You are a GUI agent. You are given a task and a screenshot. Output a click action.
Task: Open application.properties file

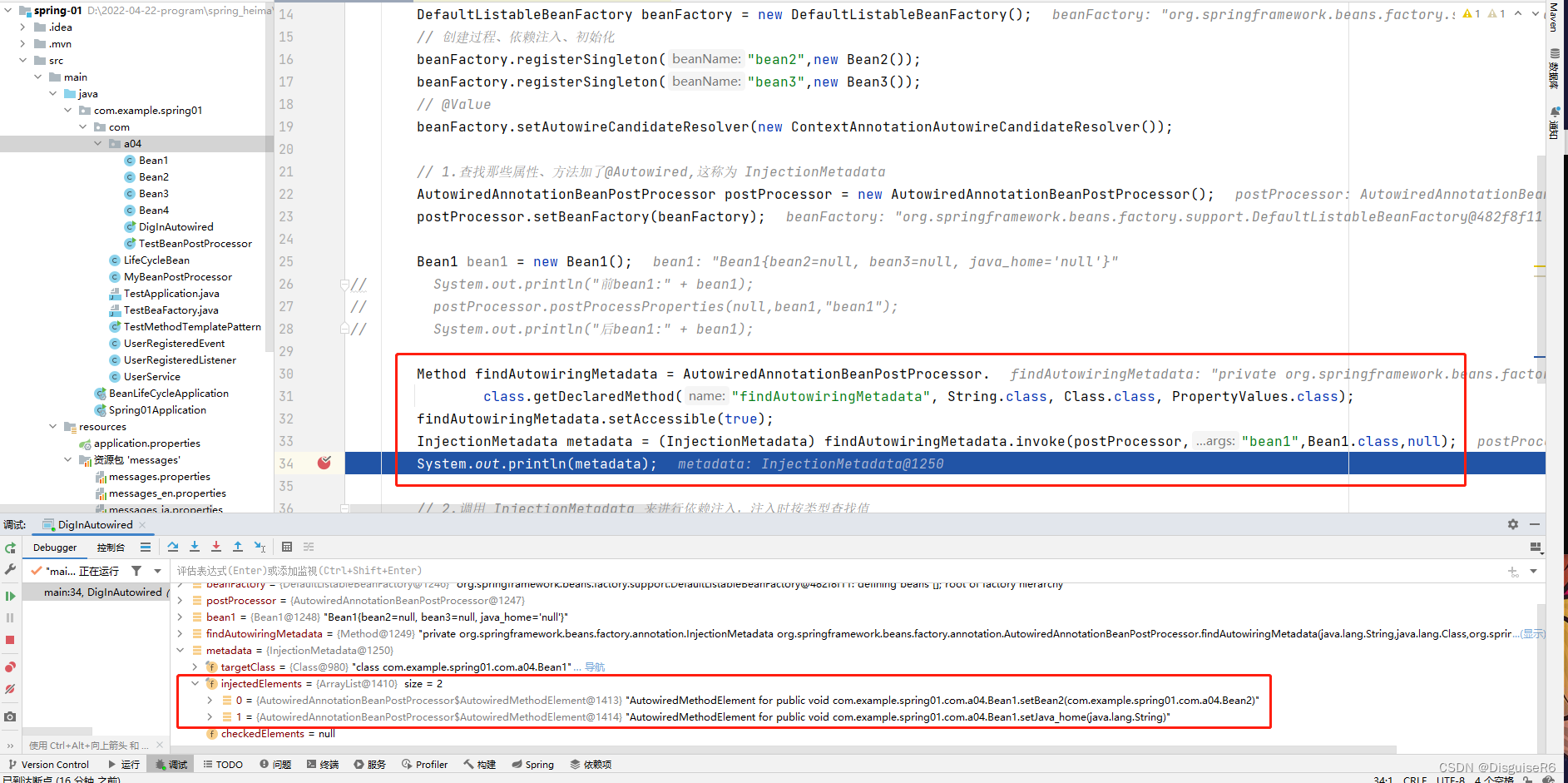tap(140, 444)
